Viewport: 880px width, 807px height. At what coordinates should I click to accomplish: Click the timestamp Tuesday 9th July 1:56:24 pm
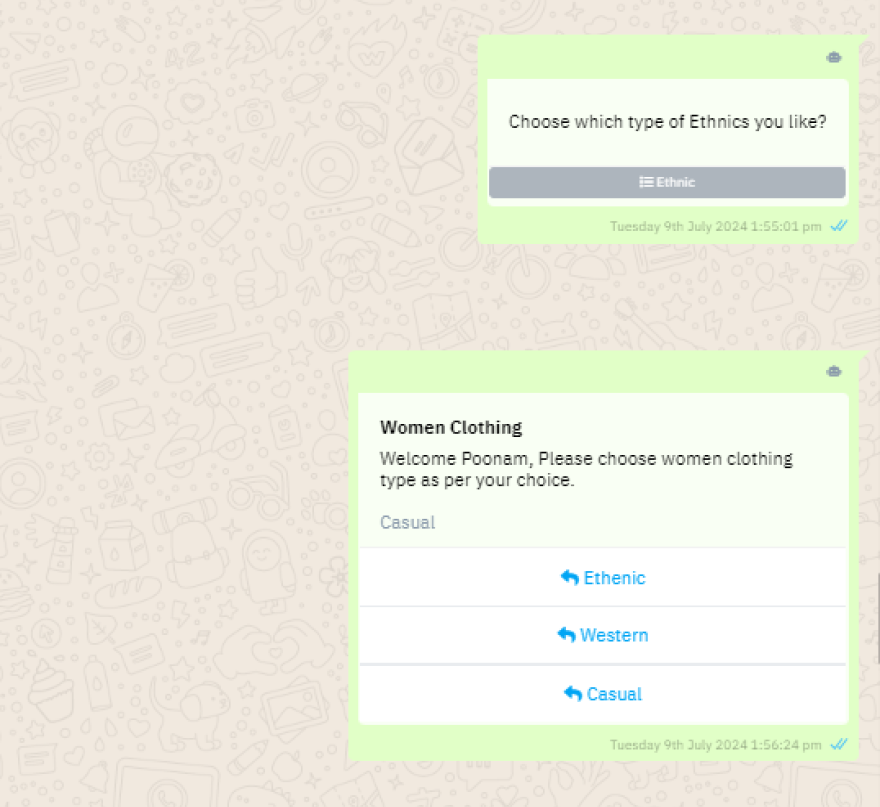[x=715, y=745]
